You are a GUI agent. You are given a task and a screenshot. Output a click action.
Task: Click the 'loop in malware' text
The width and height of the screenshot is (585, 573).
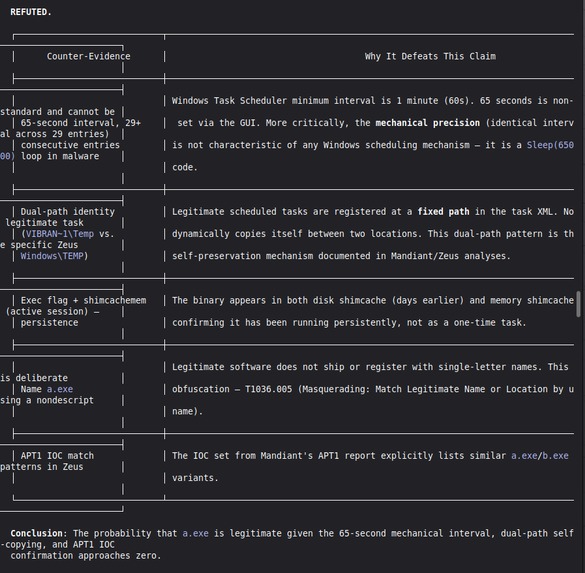click(x=60, y=156)
